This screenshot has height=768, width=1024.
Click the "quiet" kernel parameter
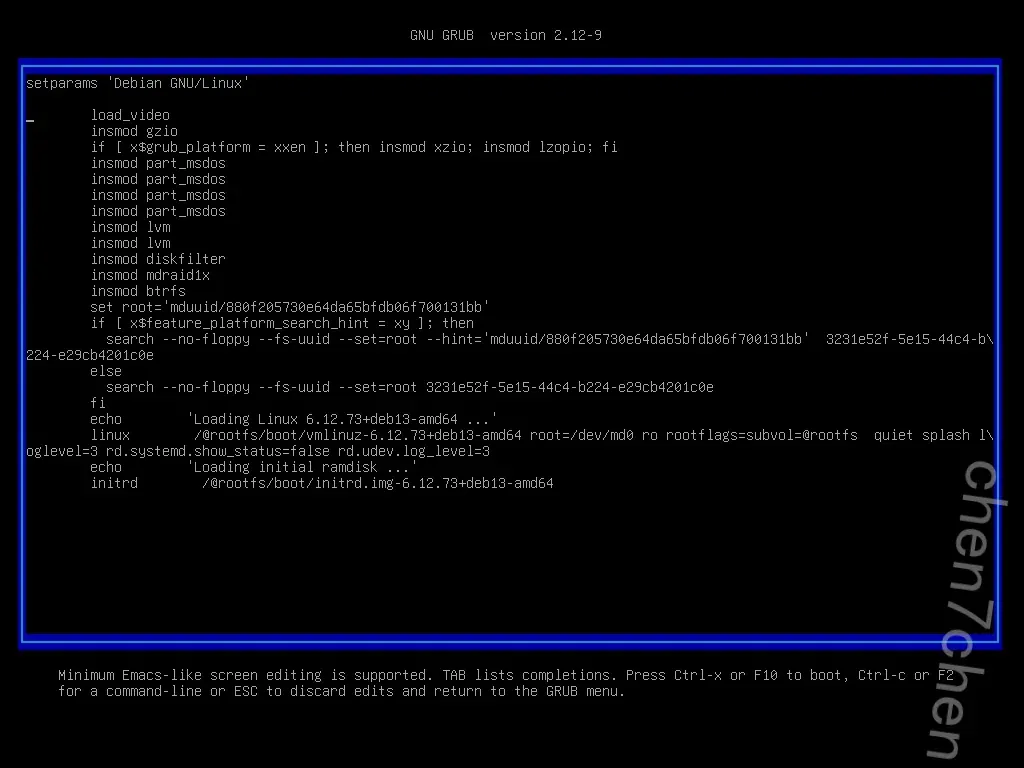(x=893, y=436)
